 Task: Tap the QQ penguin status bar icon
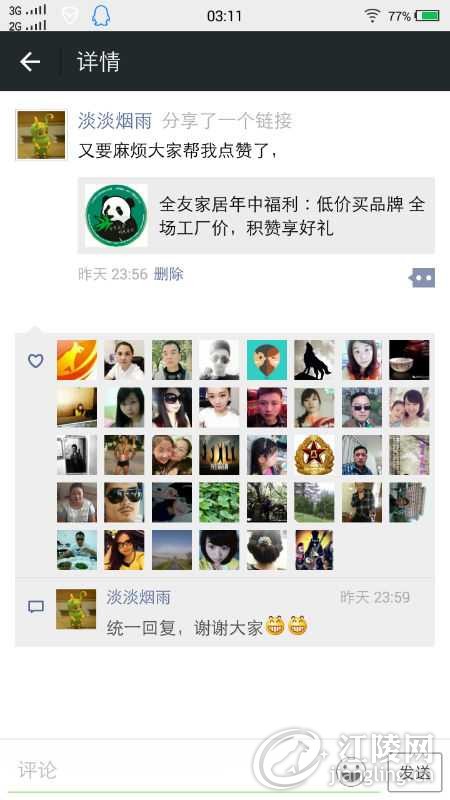click(101, 16)
